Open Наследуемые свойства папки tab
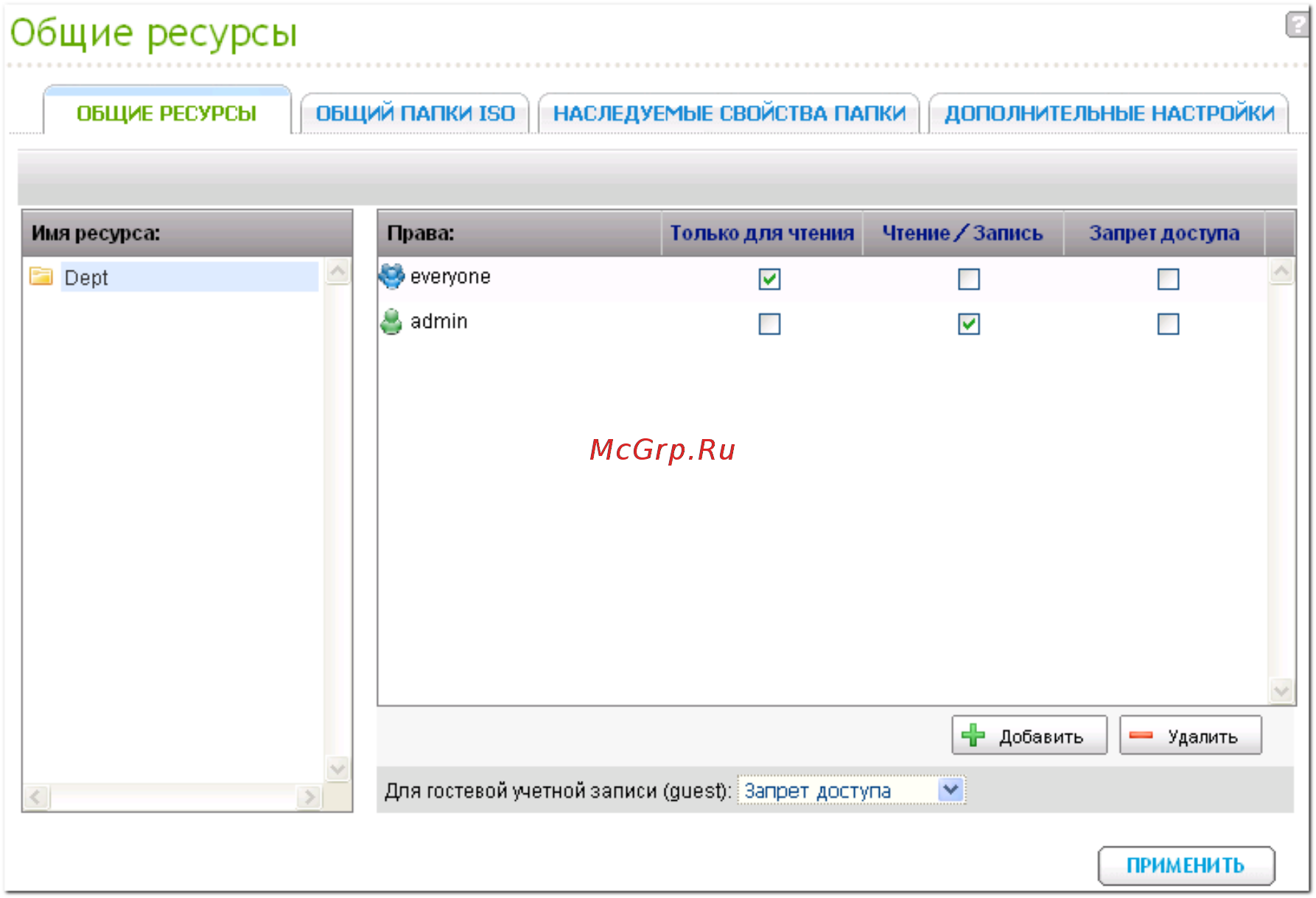 pos(729,113)
